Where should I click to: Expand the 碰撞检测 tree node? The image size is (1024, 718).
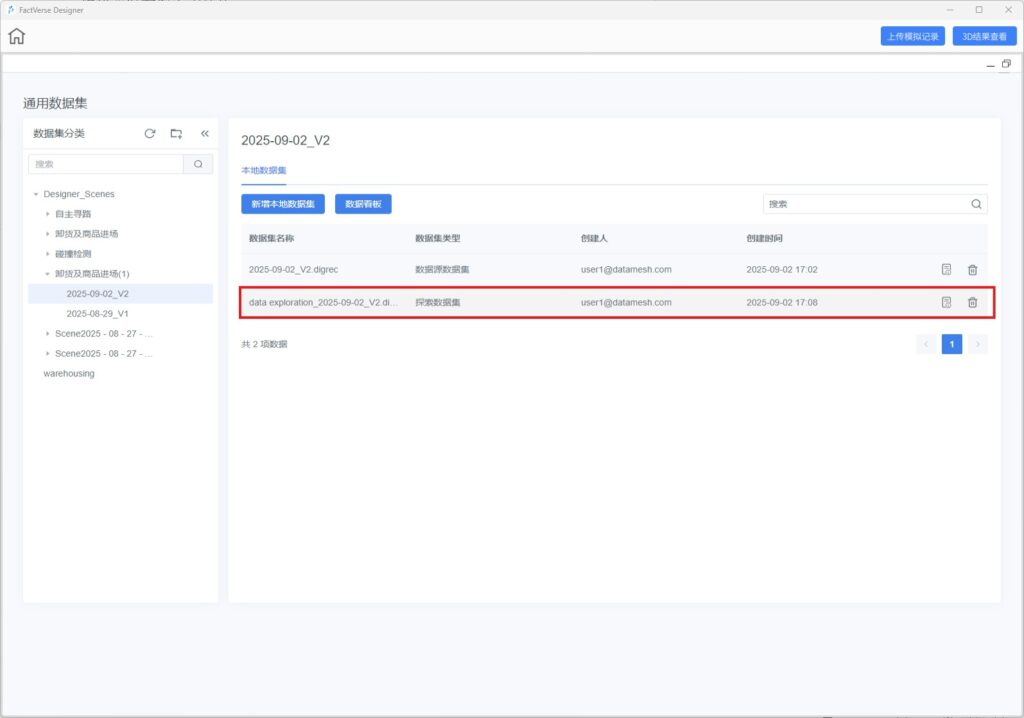click(x=48, y=254)
